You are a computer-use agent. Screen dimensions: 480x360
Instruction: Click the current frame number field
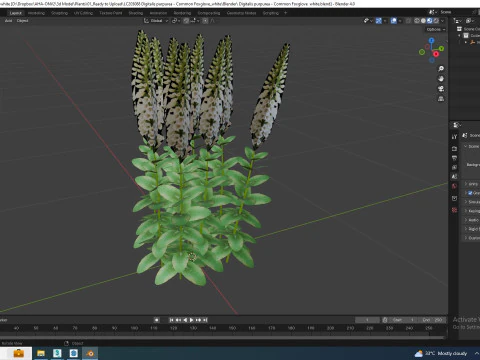click(x=367, y=320)
